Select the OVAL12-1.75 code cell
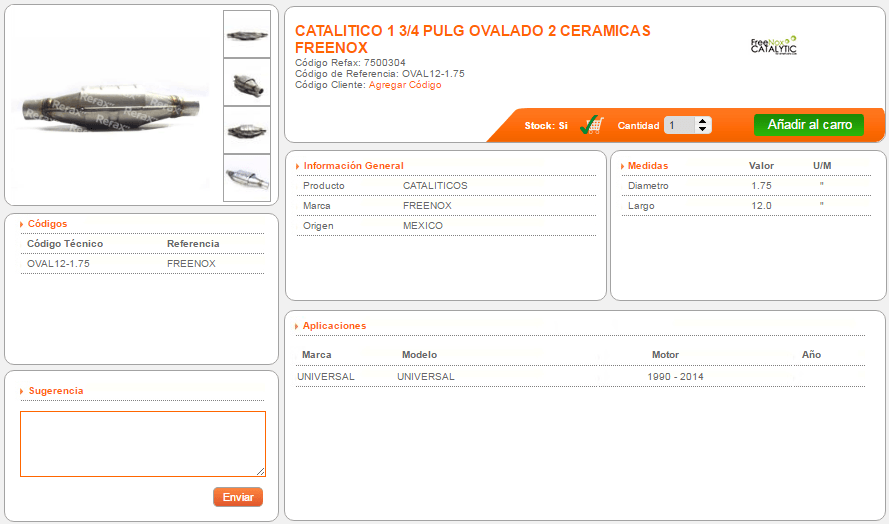The width and height of the screenshot is (889, 524). [x=58, y=264]
